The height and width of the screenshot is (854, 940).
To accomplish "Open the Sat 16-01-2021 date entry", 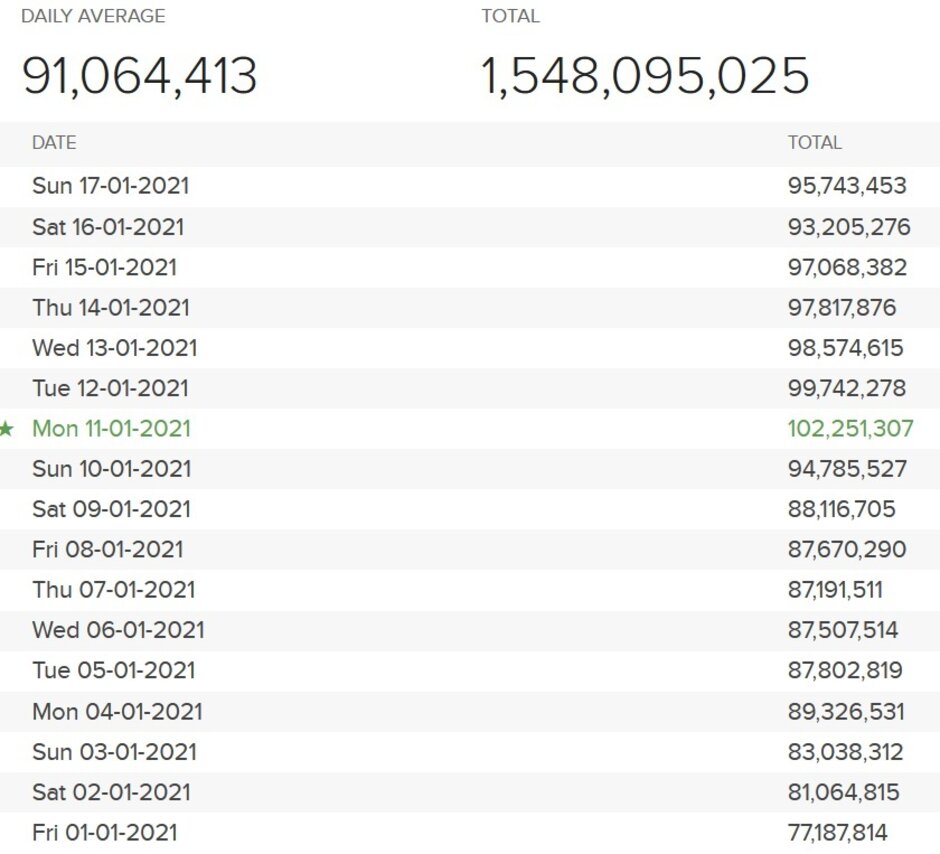I will coord(108,227).
